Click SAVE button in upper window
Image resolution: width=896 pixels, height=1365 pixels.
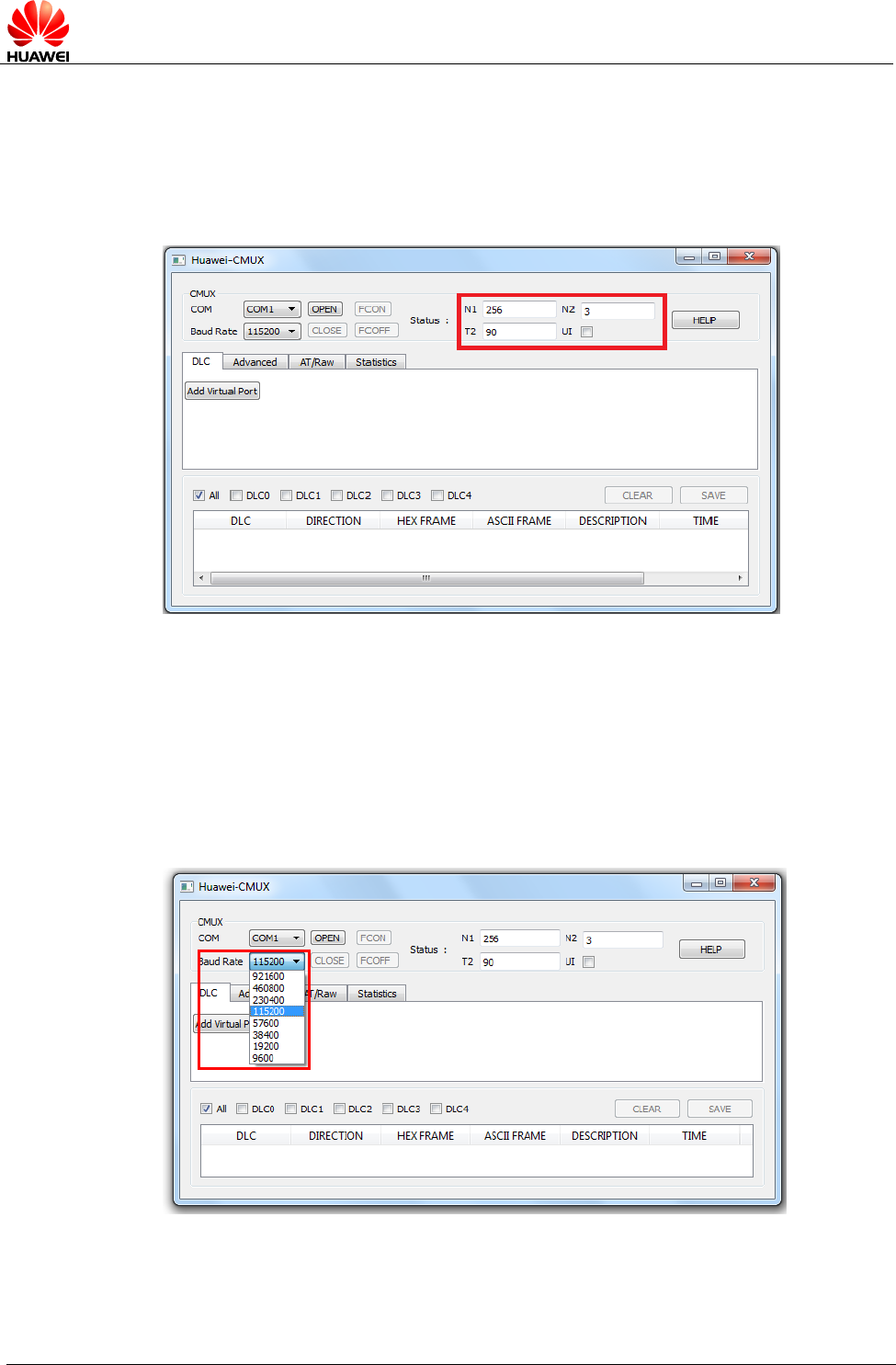[x=713, y=495]
